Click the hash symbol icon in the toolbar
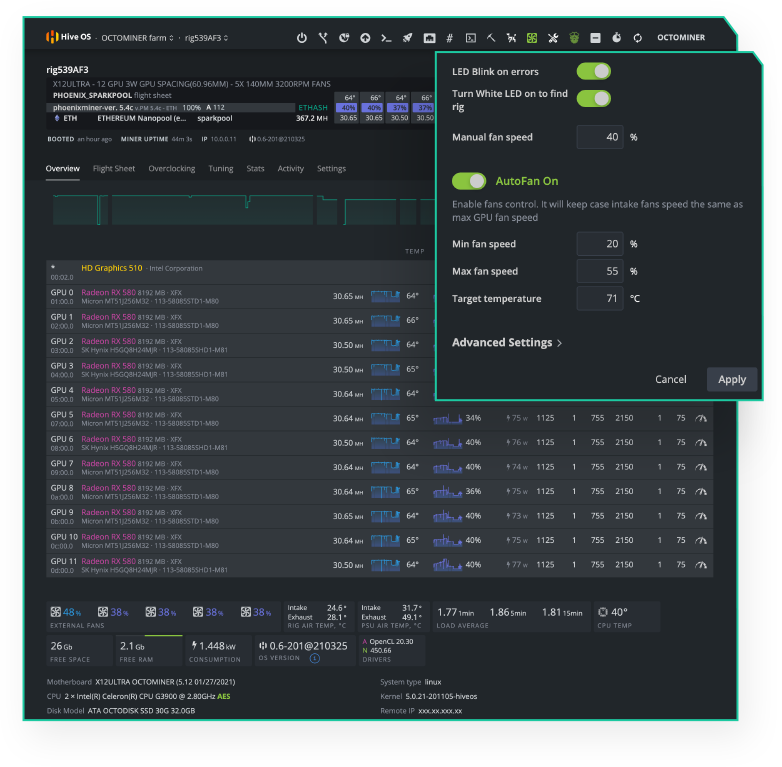 (x=449, y=38)
